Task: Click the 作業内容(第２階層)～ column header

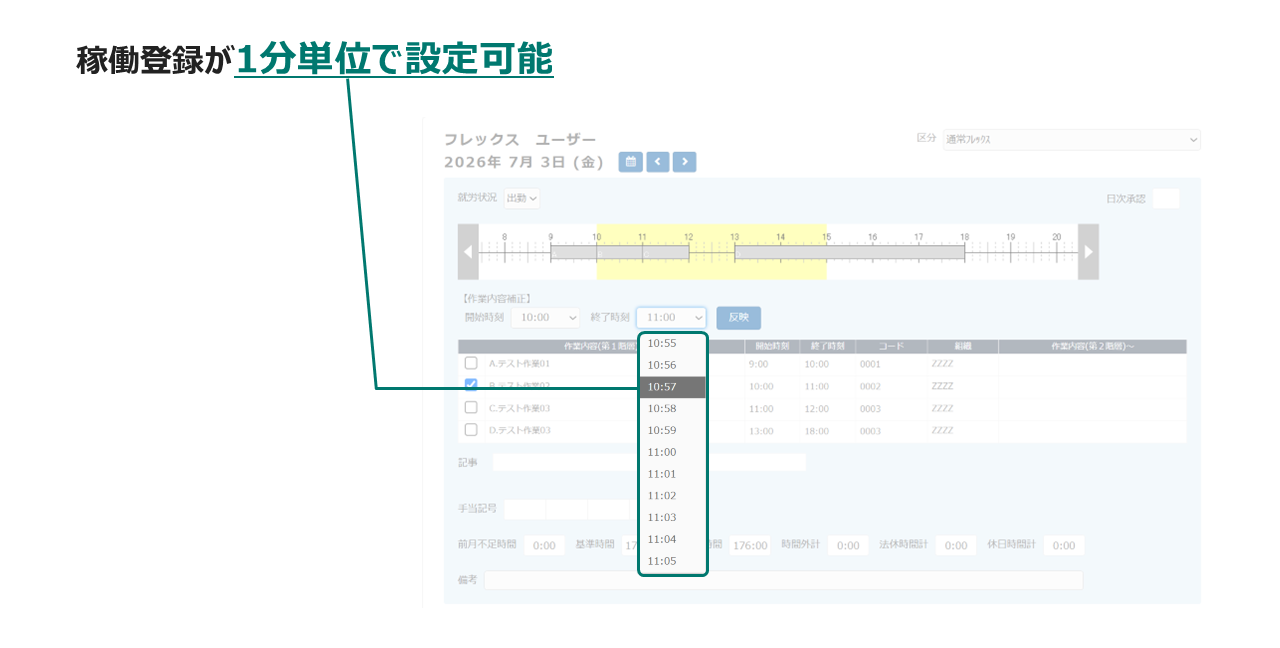Action: 1092,346
